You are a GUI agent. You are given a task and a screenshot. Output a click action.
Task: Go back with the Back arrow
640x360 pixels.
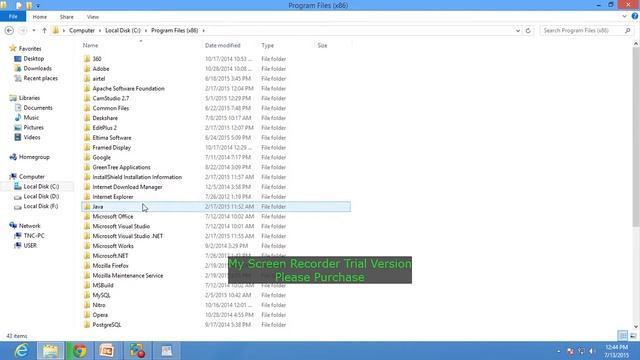click(x=9, y=31)
